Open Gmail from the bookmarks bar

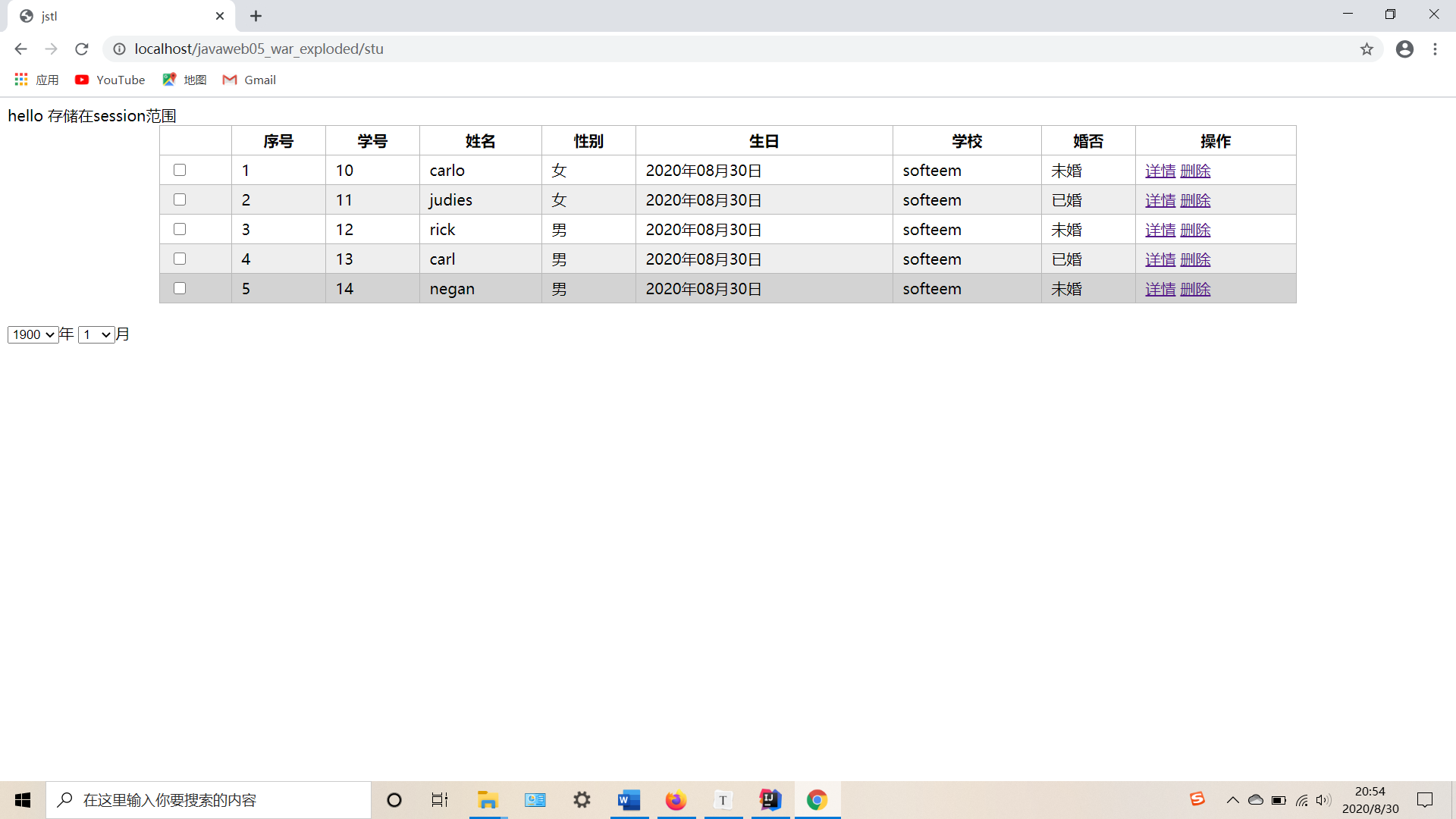[x=249, y=80]
